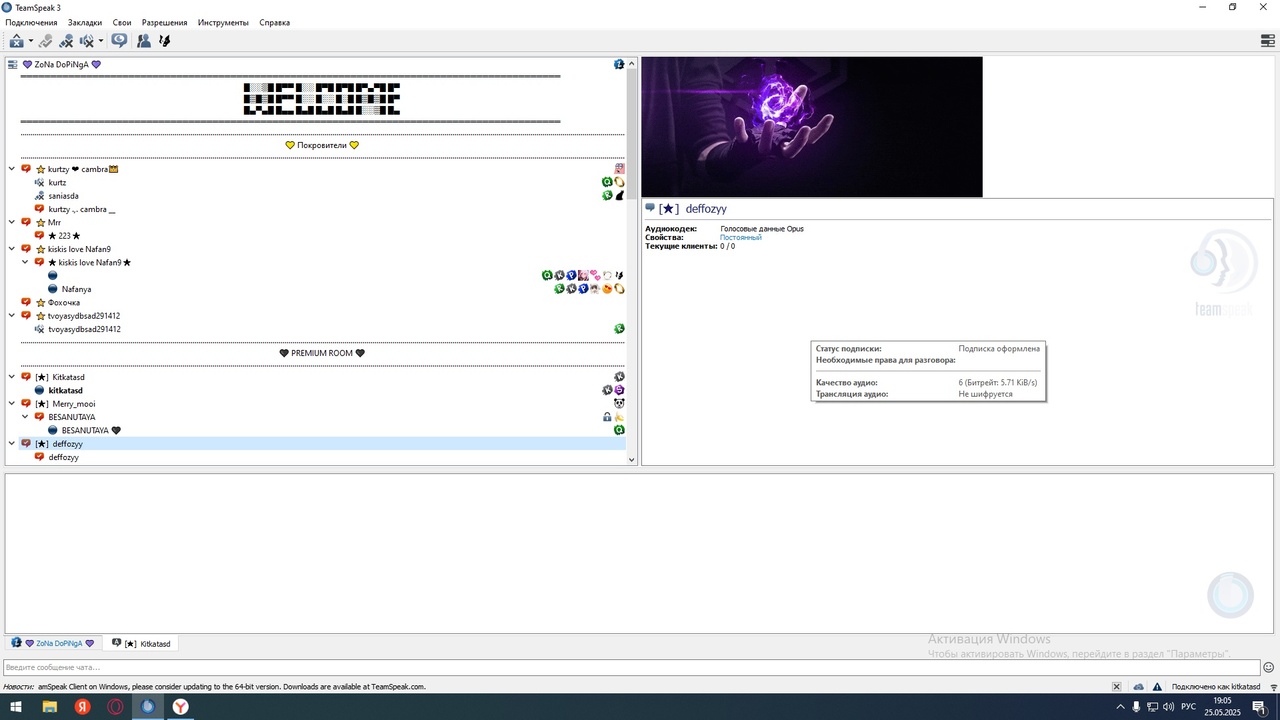This screenshot has height=720, width=1280.
Task: Open the emoji picker in chat
Action: [x=1269, y=667]
